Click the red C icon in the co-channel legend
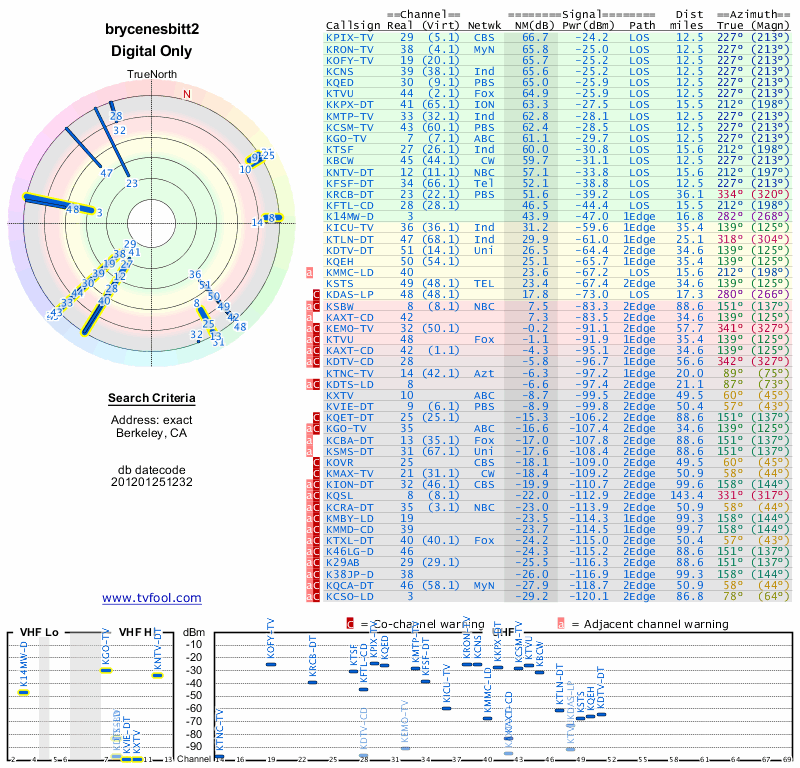This screenshot has height=768, width=800. click(x=350, y=624)
